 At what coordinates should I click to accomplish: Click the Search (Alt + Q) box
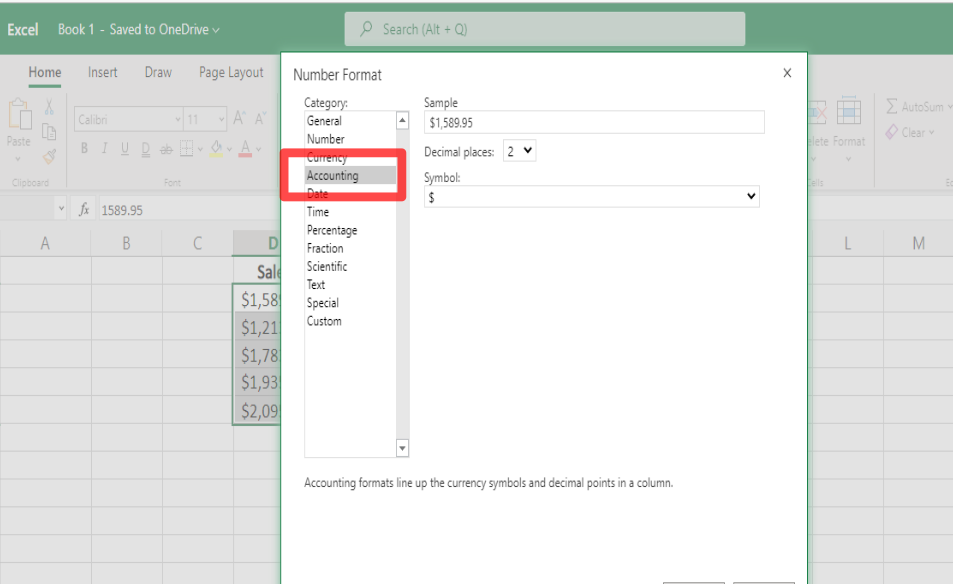545,30
